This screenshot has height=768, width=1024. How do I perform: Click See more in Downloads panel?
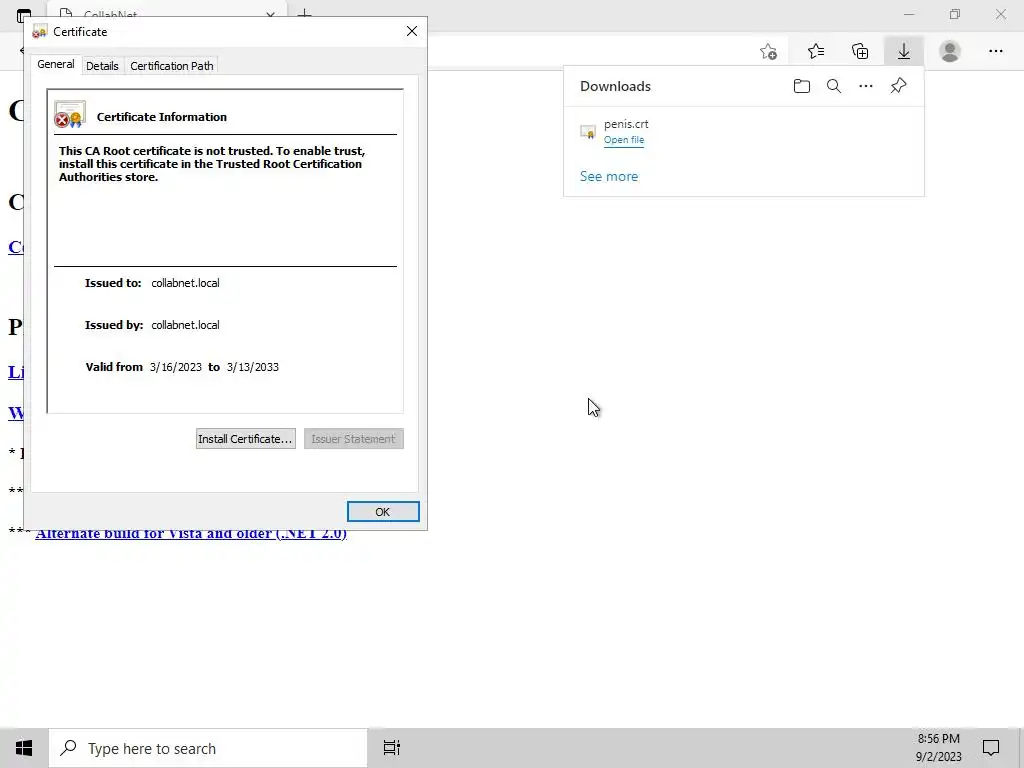pyautogui.click(x=609, y=176)
